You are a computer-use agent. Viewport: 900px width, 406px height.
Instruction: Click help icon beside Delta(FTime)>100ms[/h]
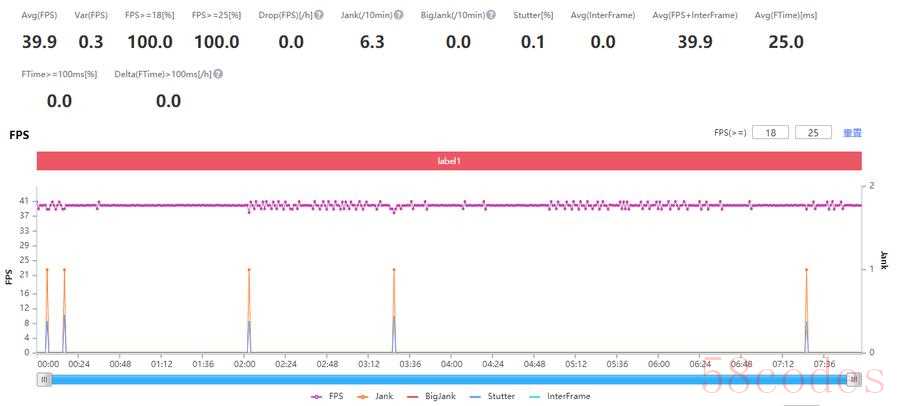218,74
